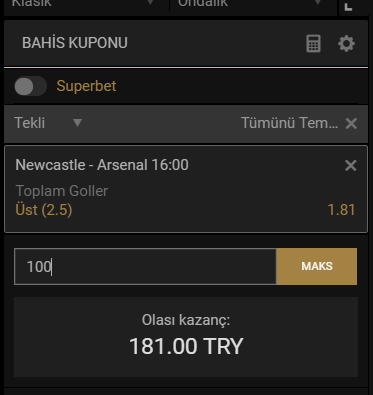
Task: Click the Olası kazanç label
Action: [186, 320]
